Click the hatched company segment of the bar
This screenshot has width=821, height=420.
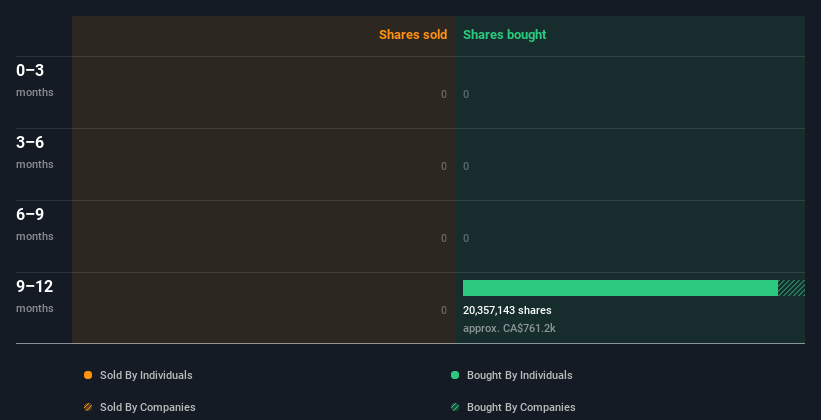pos(791,288)
